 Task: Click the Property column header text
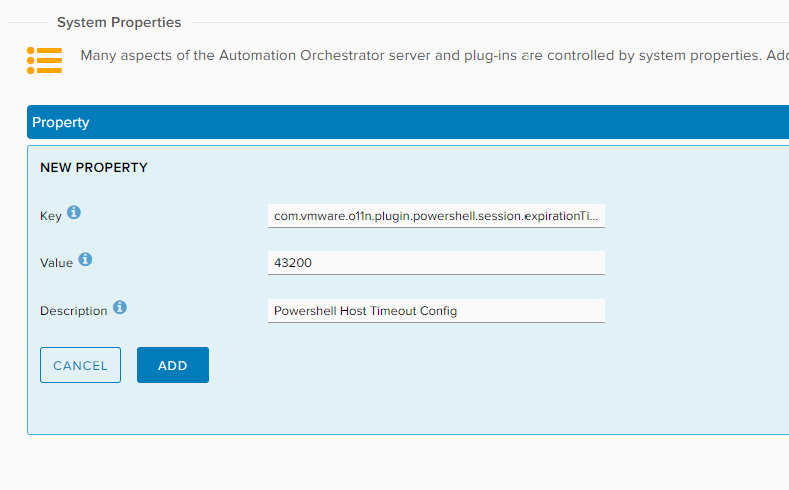(61, 122)
